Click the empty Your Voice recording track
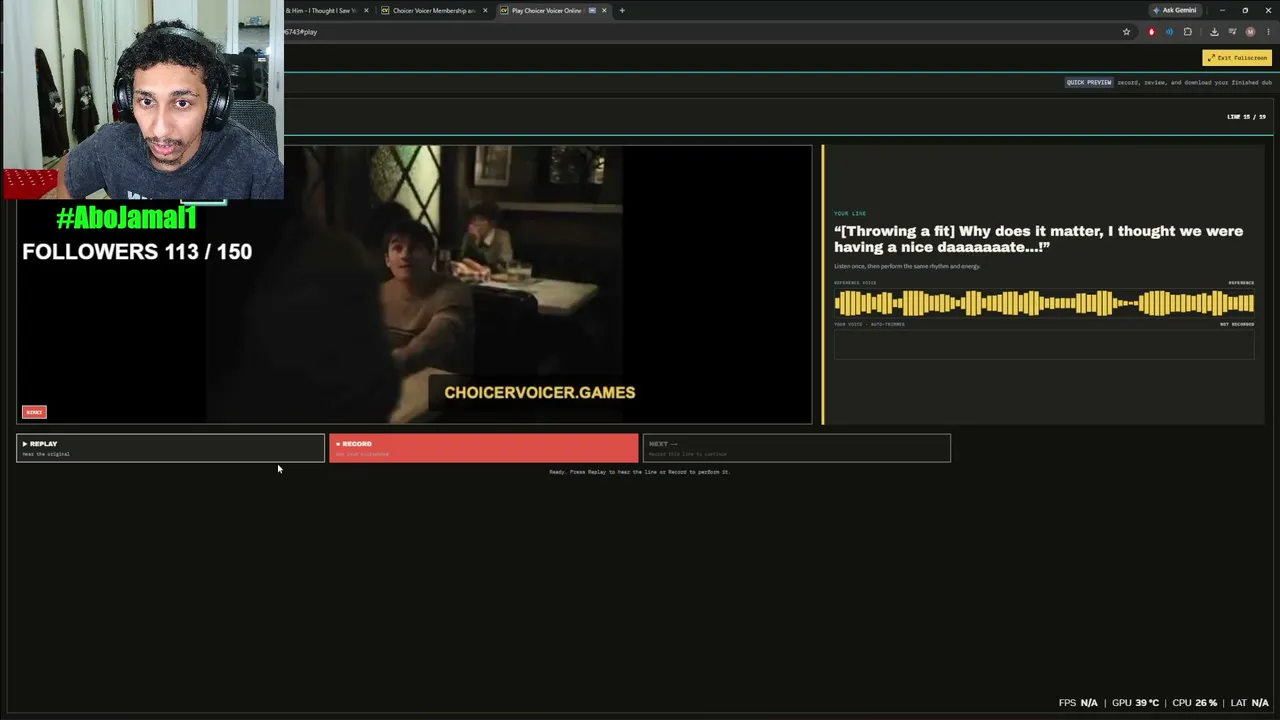 tap(1044, 344)
